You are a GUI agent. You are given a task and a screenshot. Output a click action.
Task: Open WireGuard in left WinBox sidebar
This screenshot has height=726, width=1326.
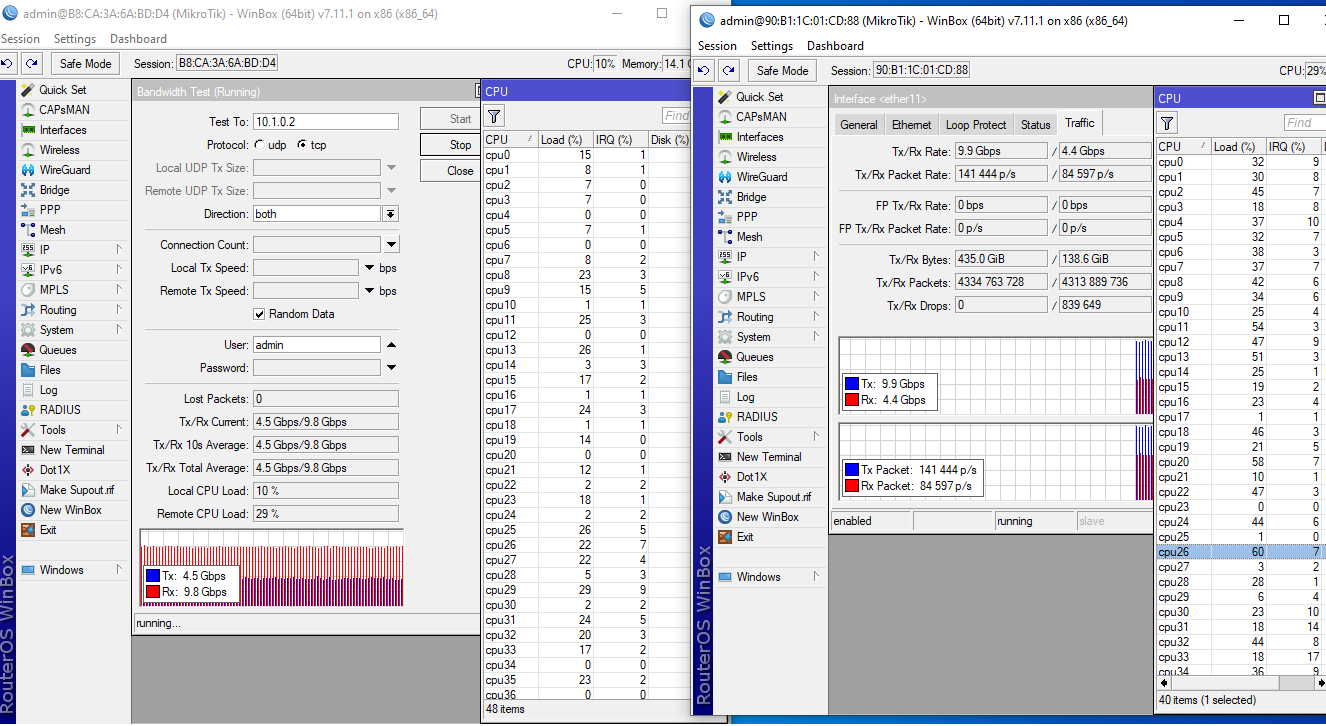65,170
